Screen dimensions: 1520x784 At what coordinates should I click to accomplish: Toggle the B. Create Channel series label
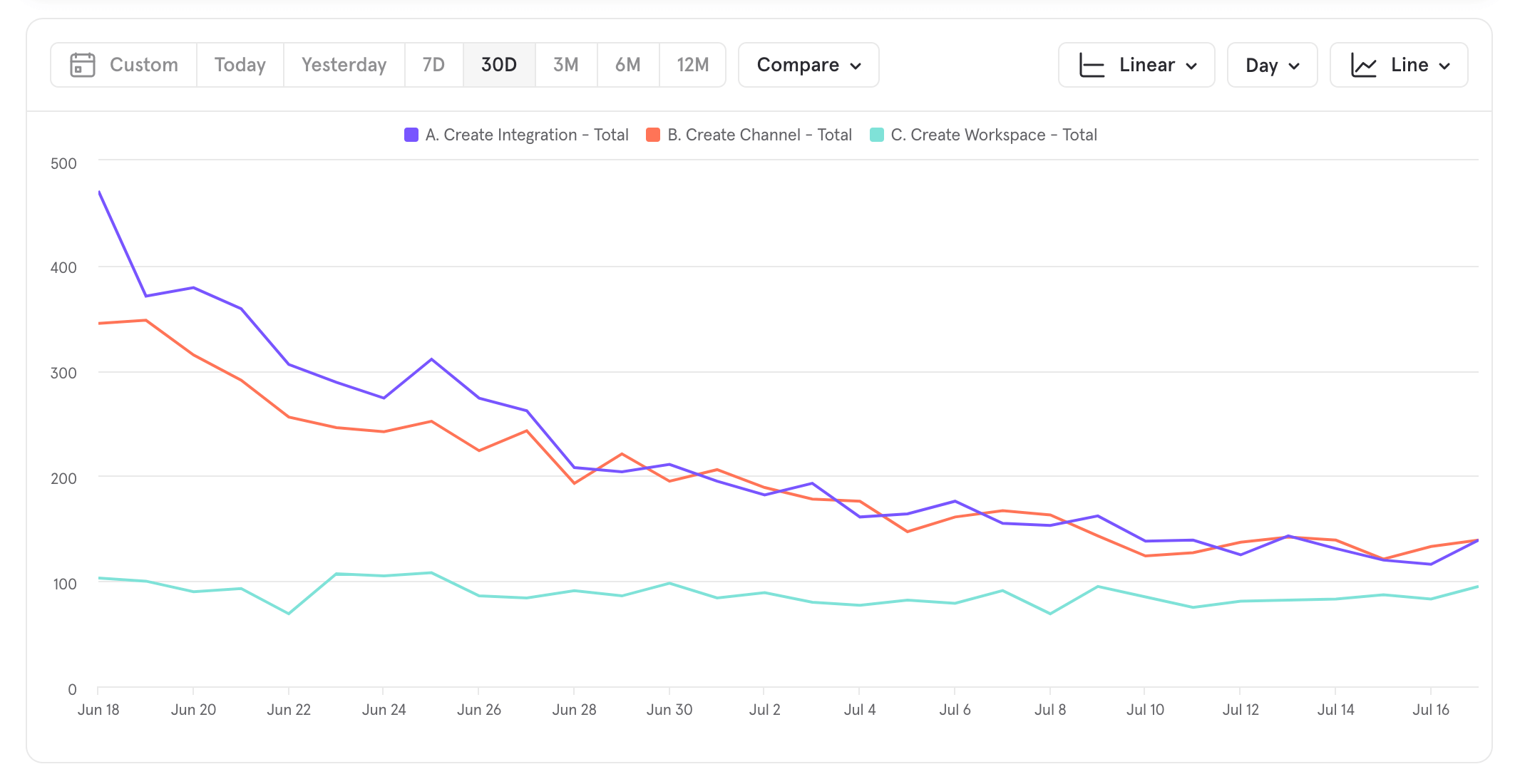(x=759, y=135)
